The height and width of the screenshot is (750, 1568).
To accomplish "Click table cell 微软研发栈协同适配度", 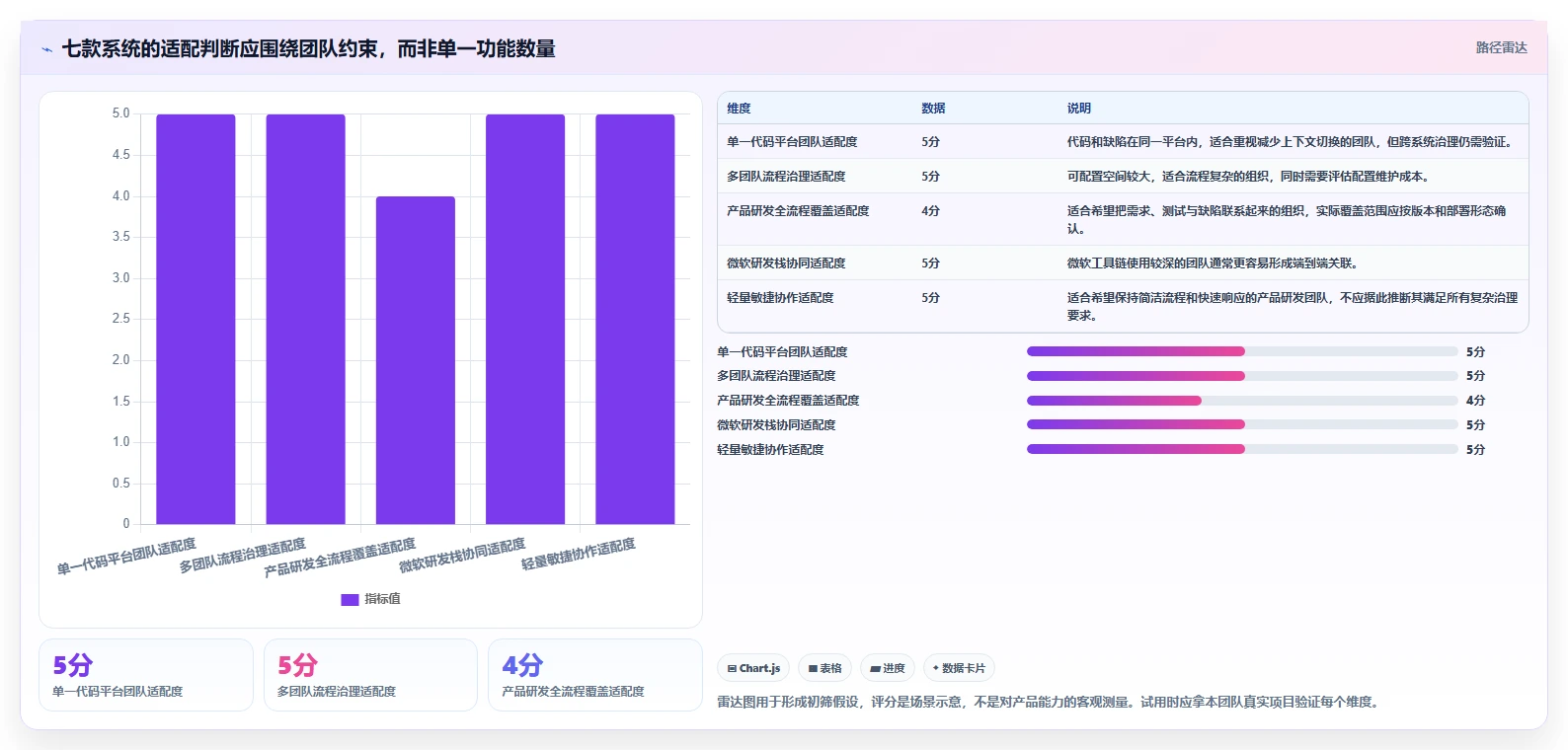I will tap(786, 263).
